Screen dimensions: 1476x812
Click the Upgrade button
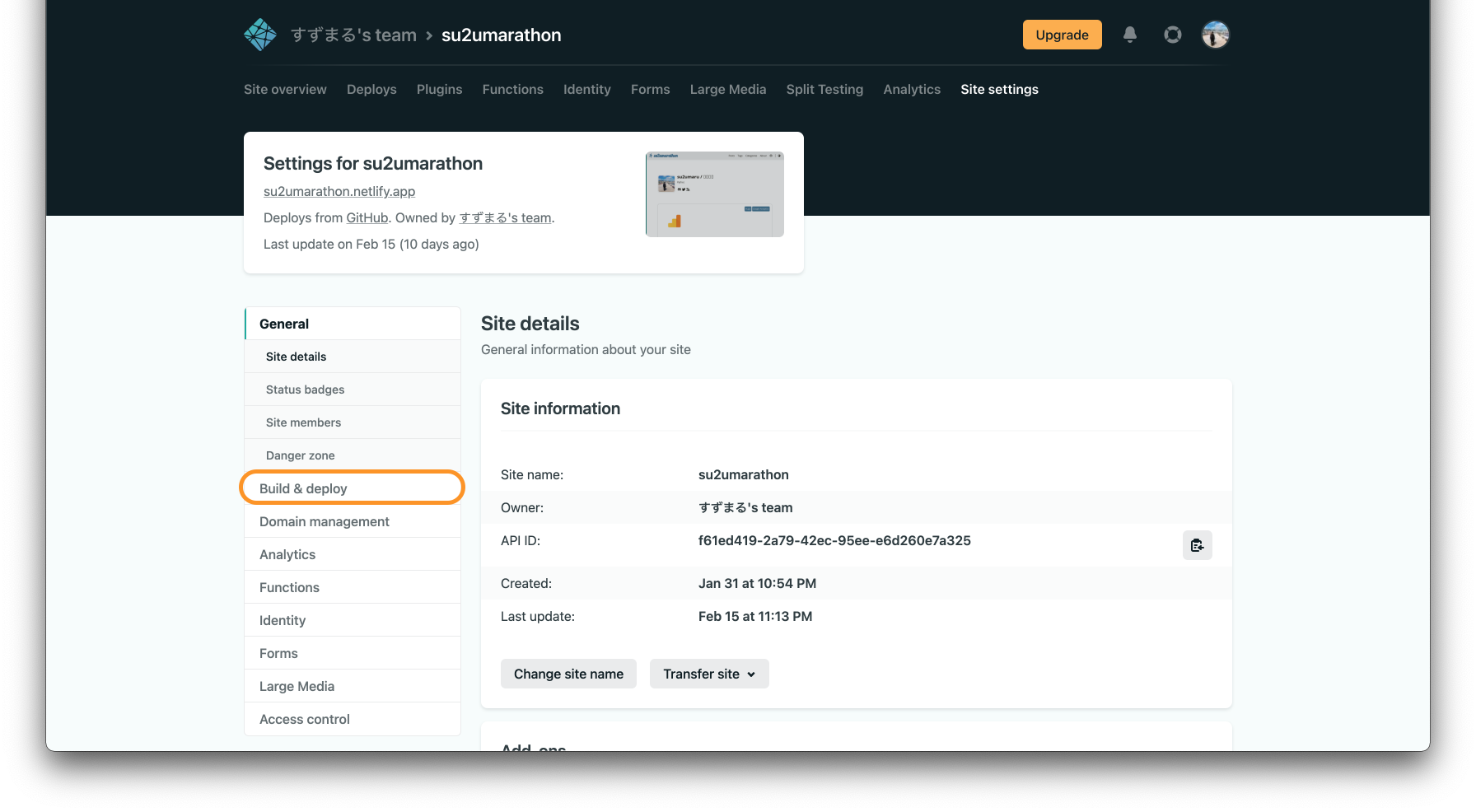(x=1062, y=35)
